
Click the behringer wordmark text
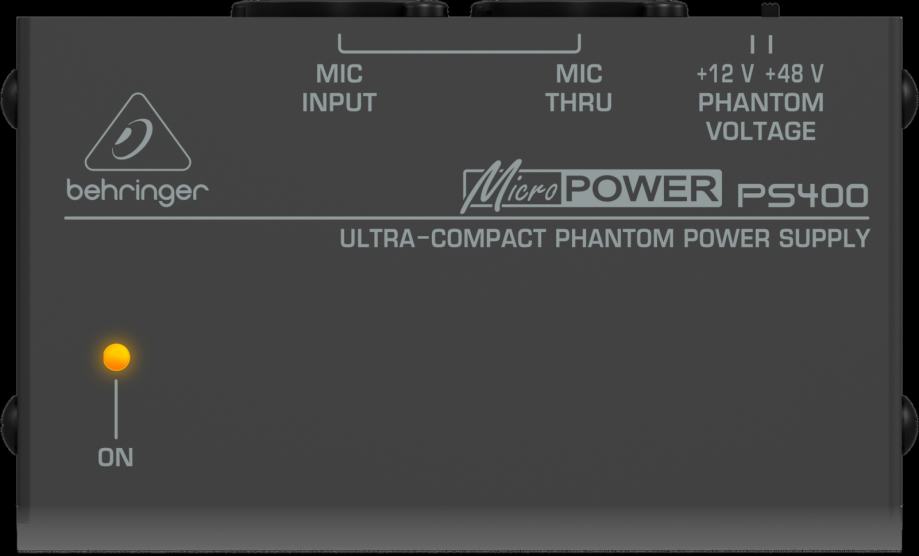137,193
